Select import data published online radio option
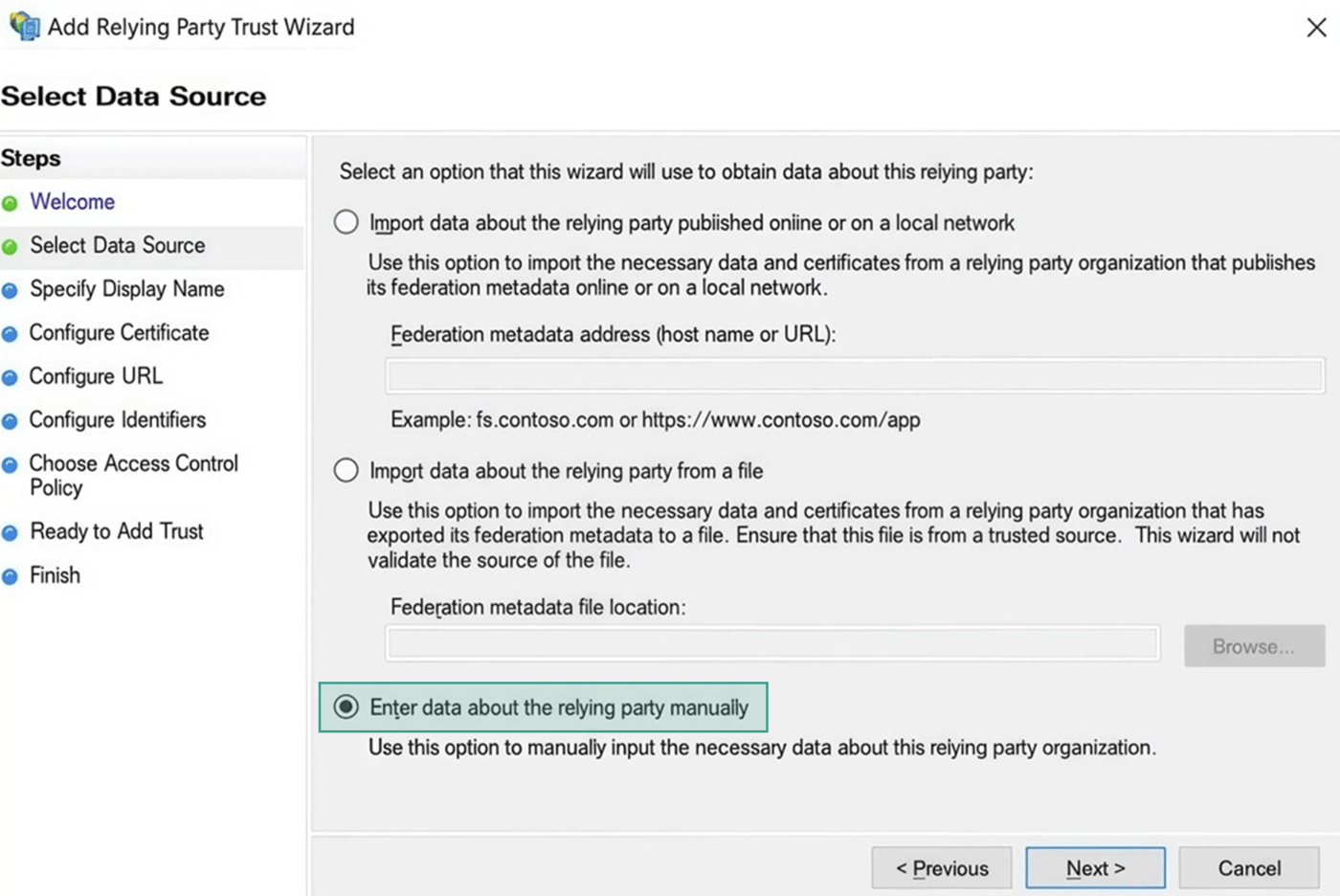This screenshot has height=896, width=1340. click(346, 222)
